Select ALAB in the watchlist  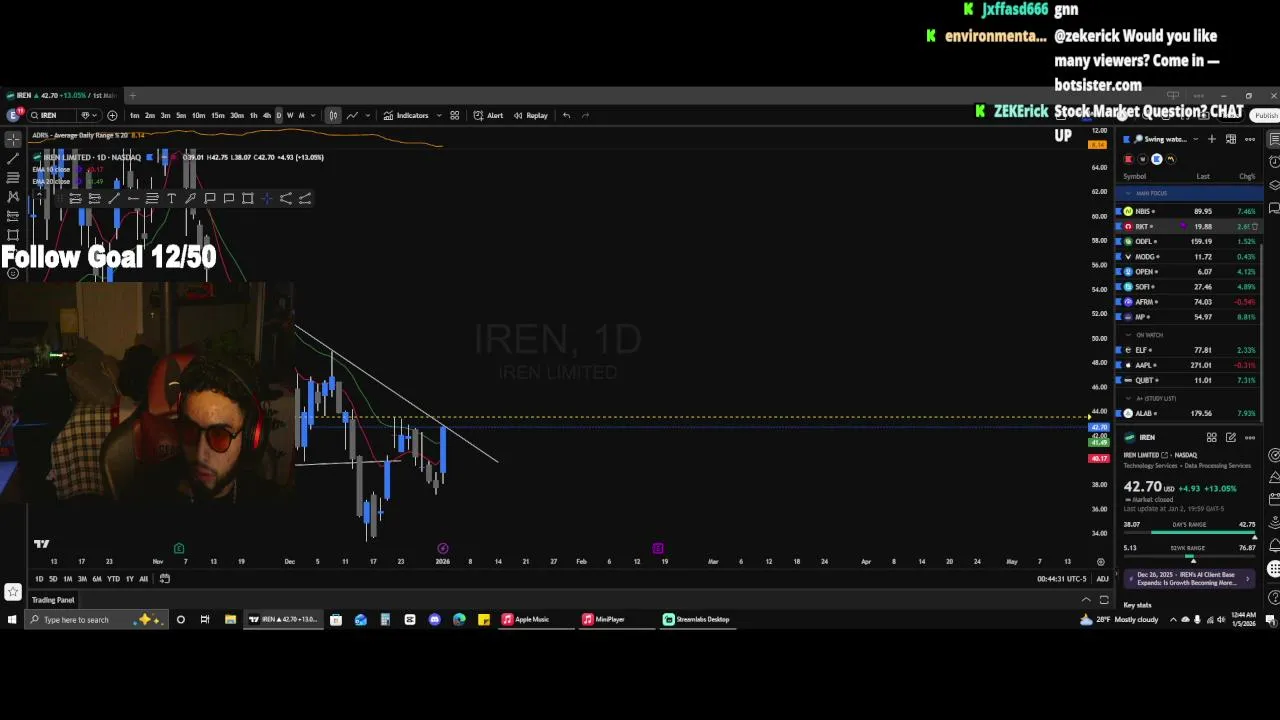(1190, 413)
